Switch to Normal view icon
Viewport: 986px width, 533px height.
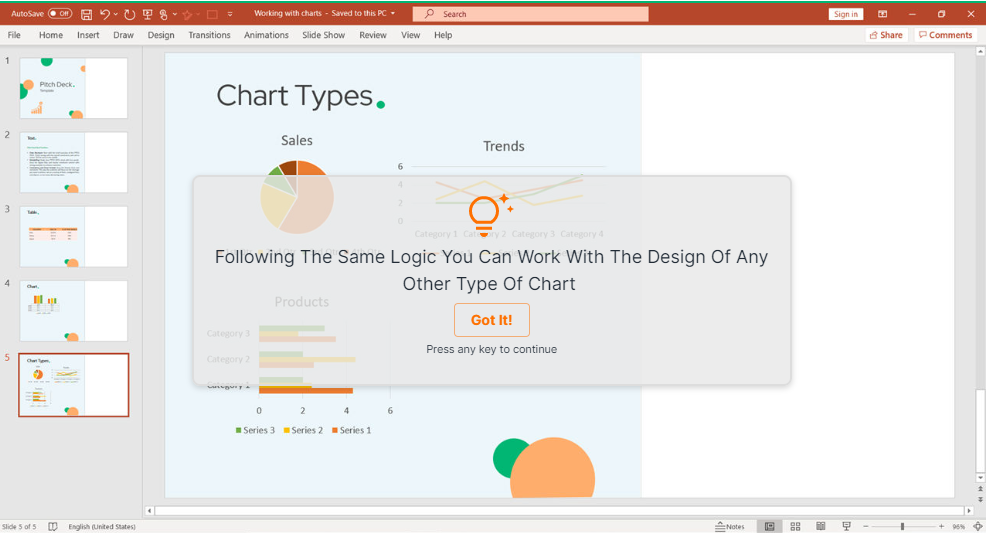(769, 526)
